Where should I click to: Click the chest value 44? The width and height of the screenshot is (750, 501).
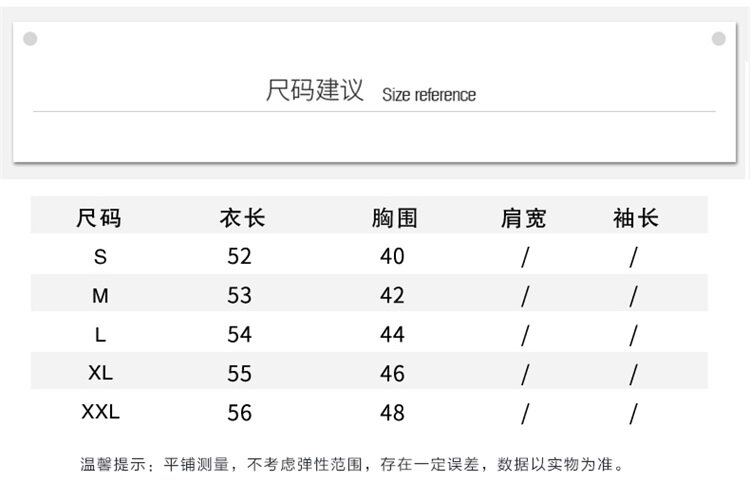[x=393, y=335]
